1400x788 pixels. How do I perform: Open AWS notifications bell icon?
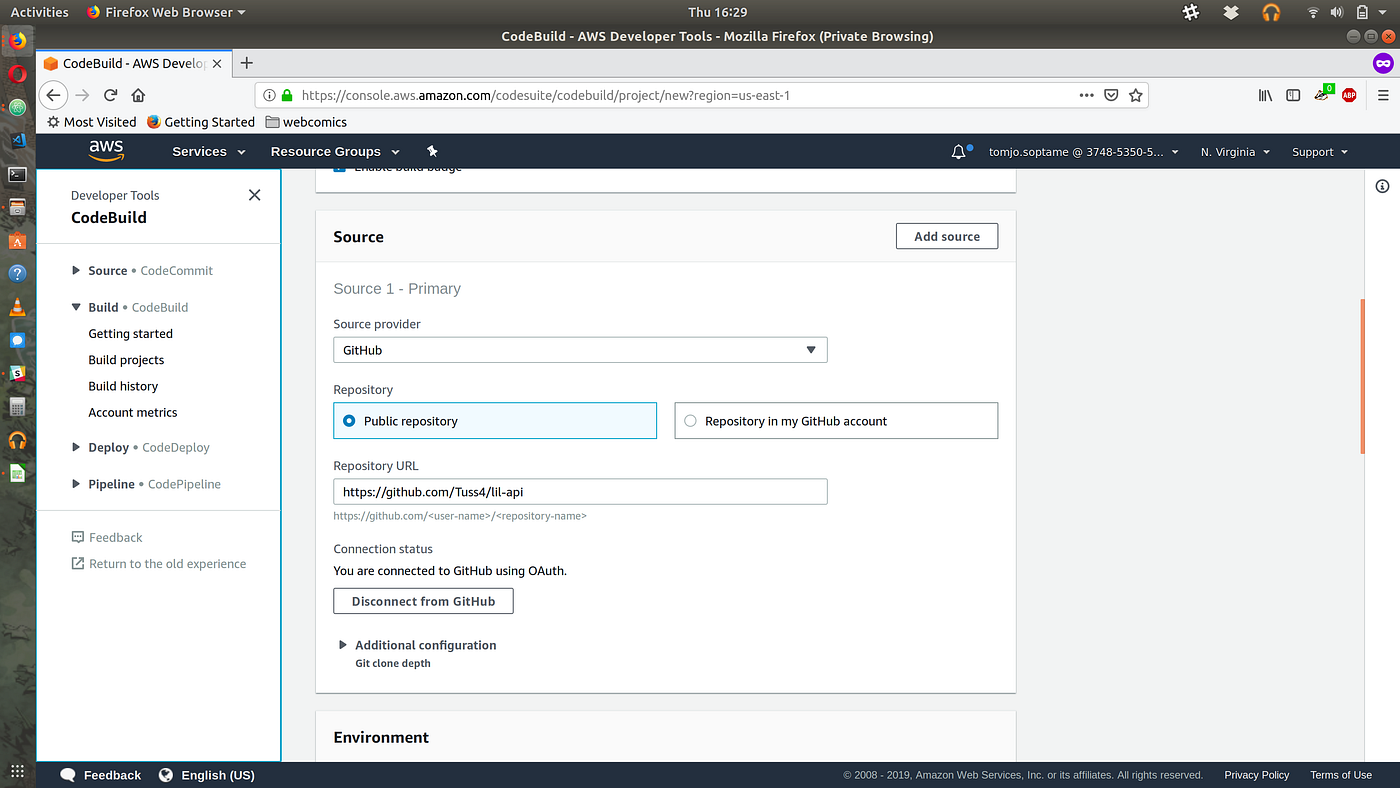[x=957, y=151]
